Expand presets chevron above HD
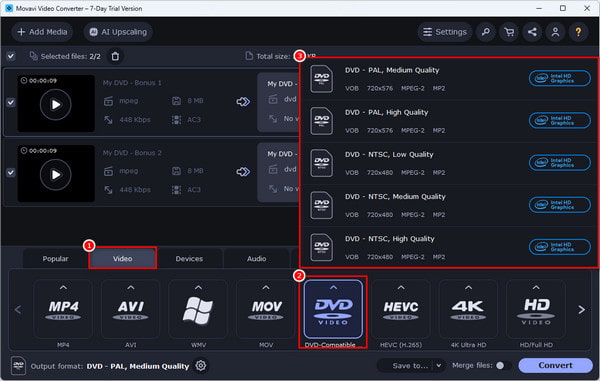 pos(536,287)
